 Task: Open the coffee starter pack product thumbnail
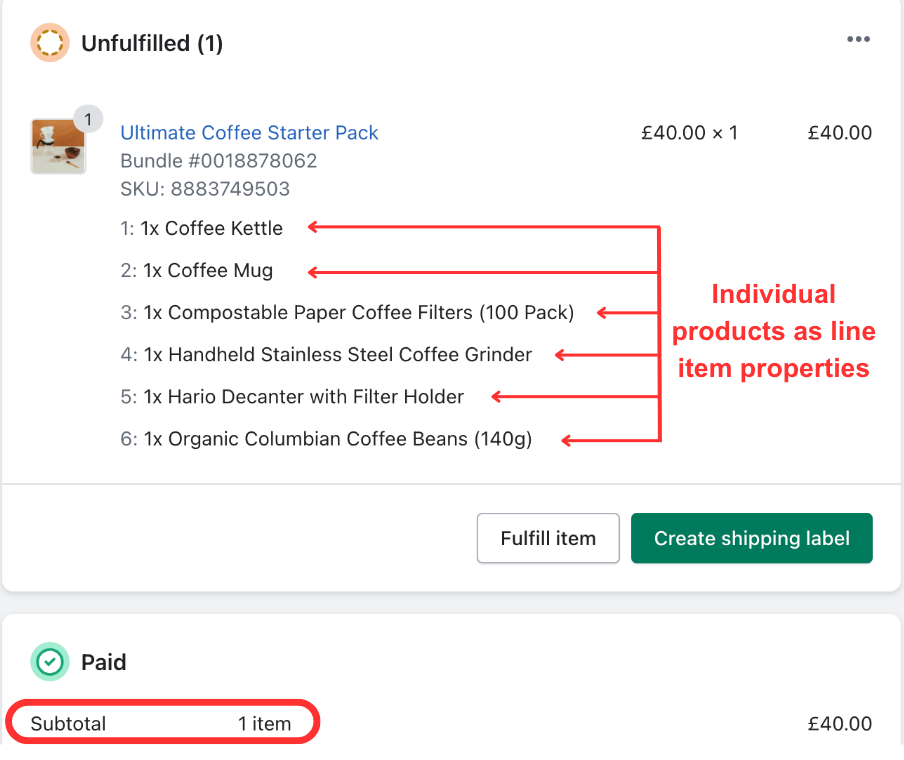58,146
